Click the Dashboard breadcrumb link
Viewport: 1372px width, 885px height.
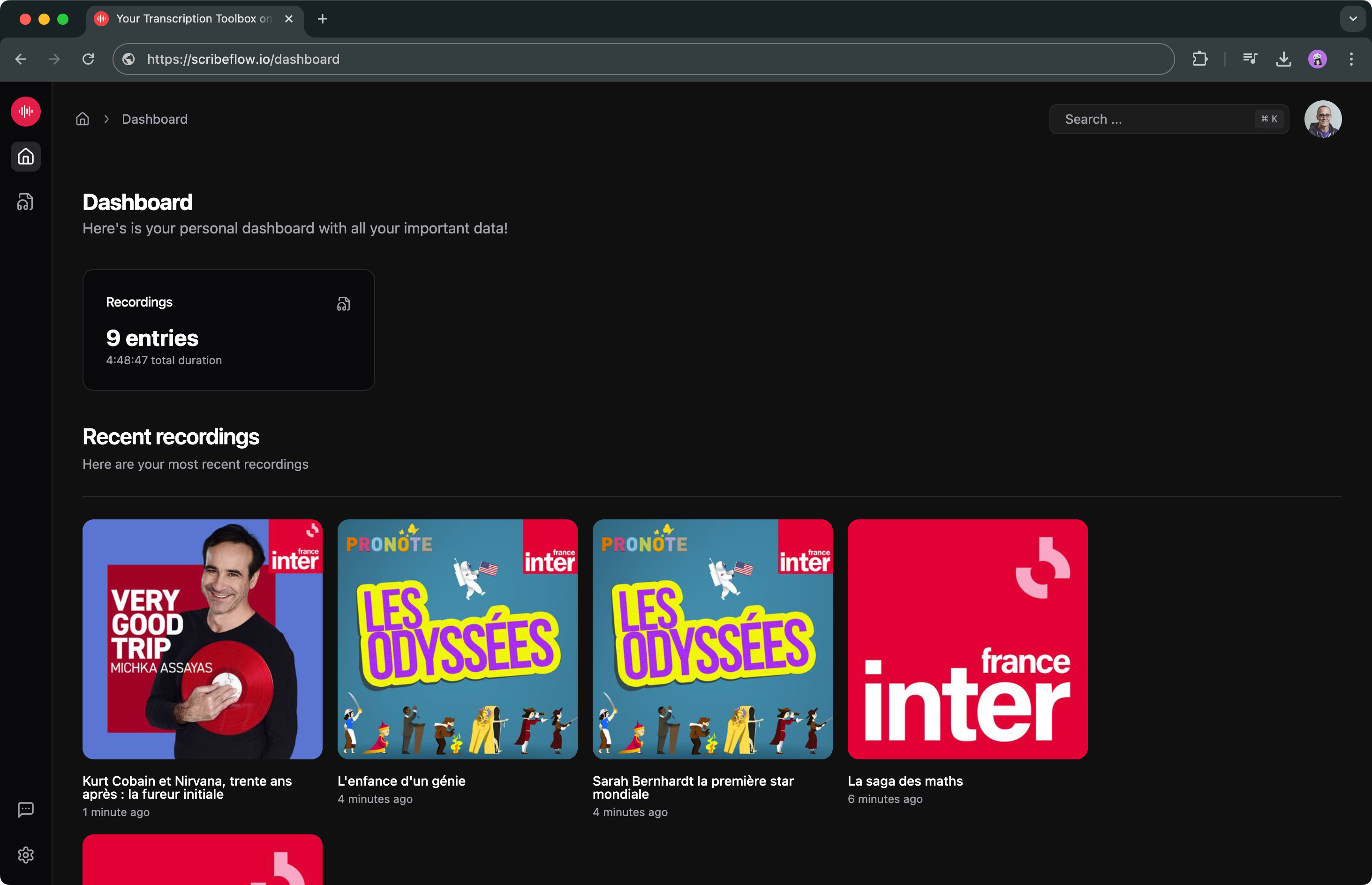pos(155,119)
